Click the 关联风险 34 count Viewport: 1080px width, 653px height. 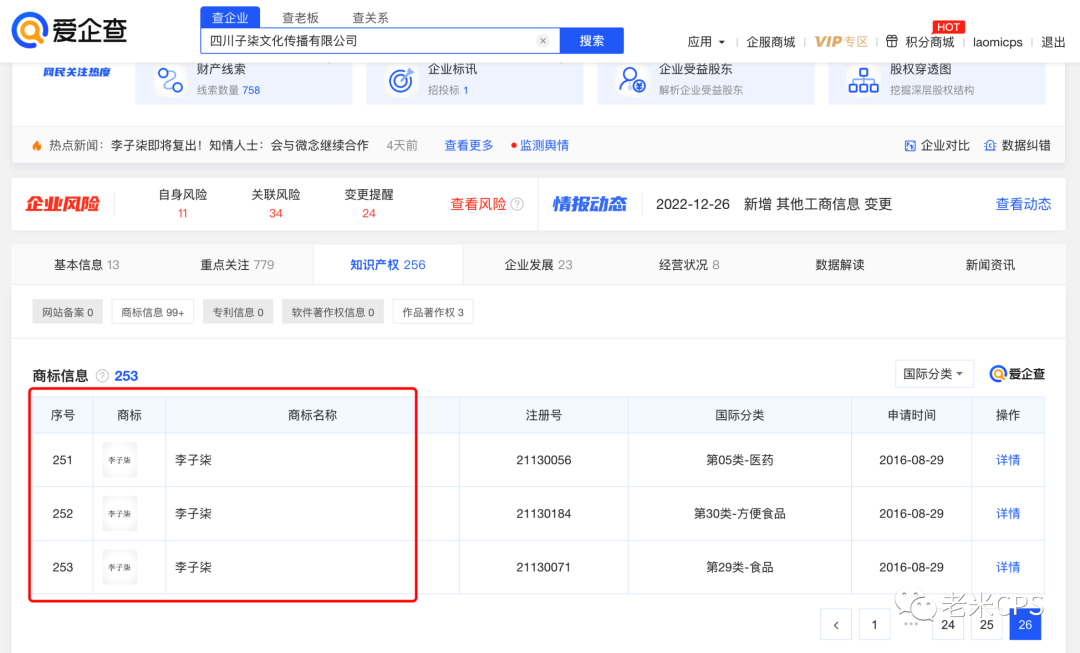276,214
